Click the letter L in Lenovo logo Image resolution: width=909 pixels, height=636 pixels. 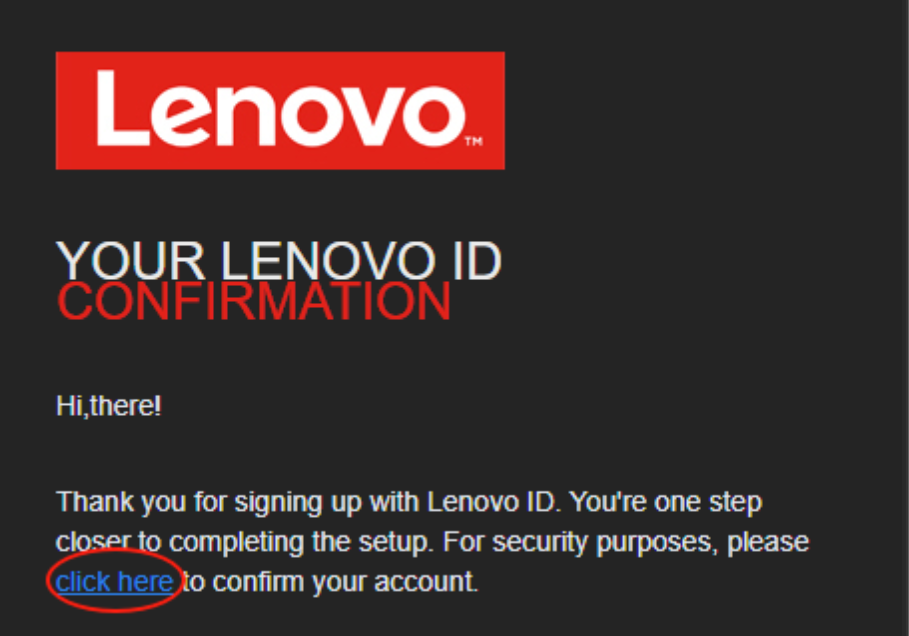pos(123,108)
